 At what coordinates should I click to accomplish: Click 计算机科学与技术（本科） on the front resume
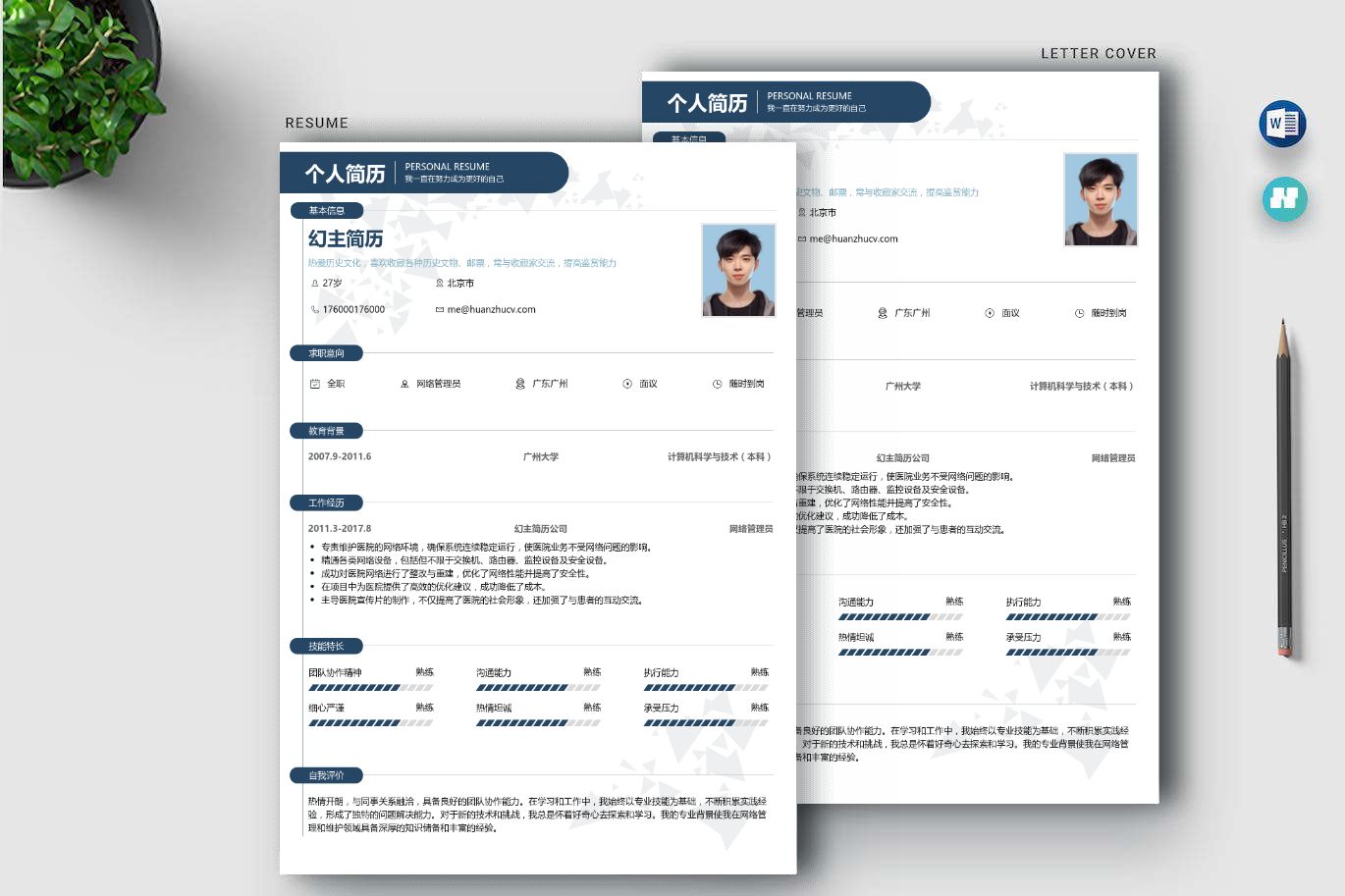[x=720, y=457]
